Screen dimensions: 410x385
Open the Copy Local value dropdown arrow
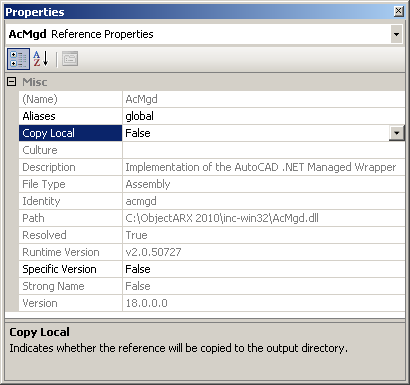[397, 133]
